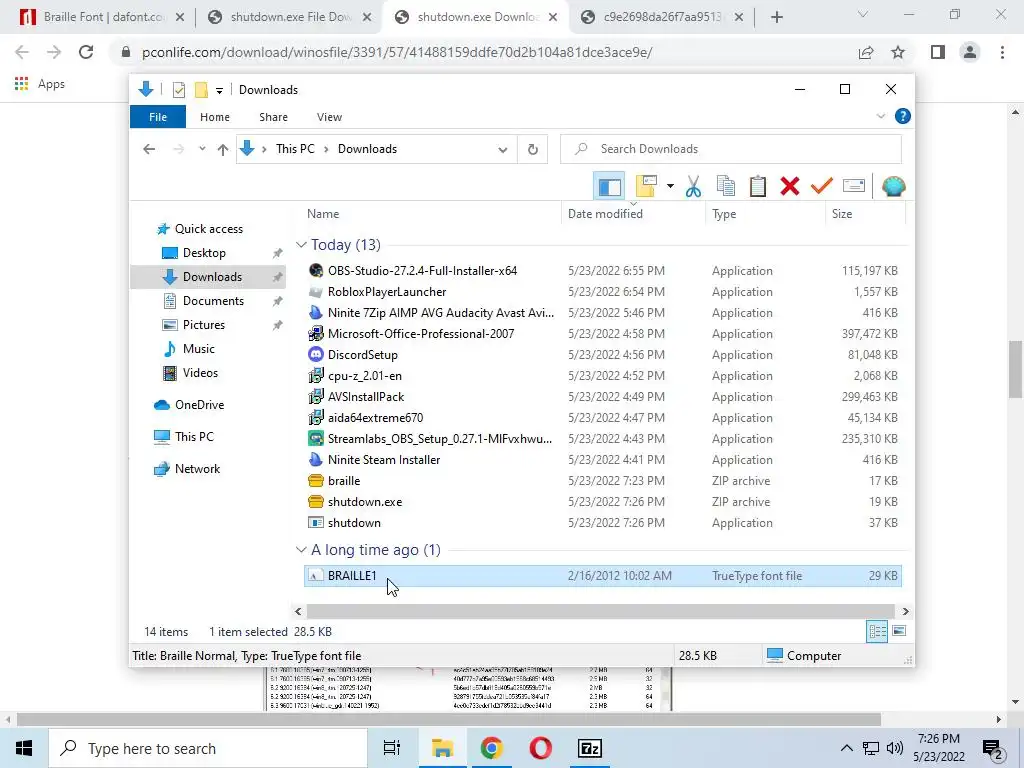Image resolution: width=1024 pixels, height=768 pixels.
Task: Open the folder options toolbar icon
Action: 646,187
